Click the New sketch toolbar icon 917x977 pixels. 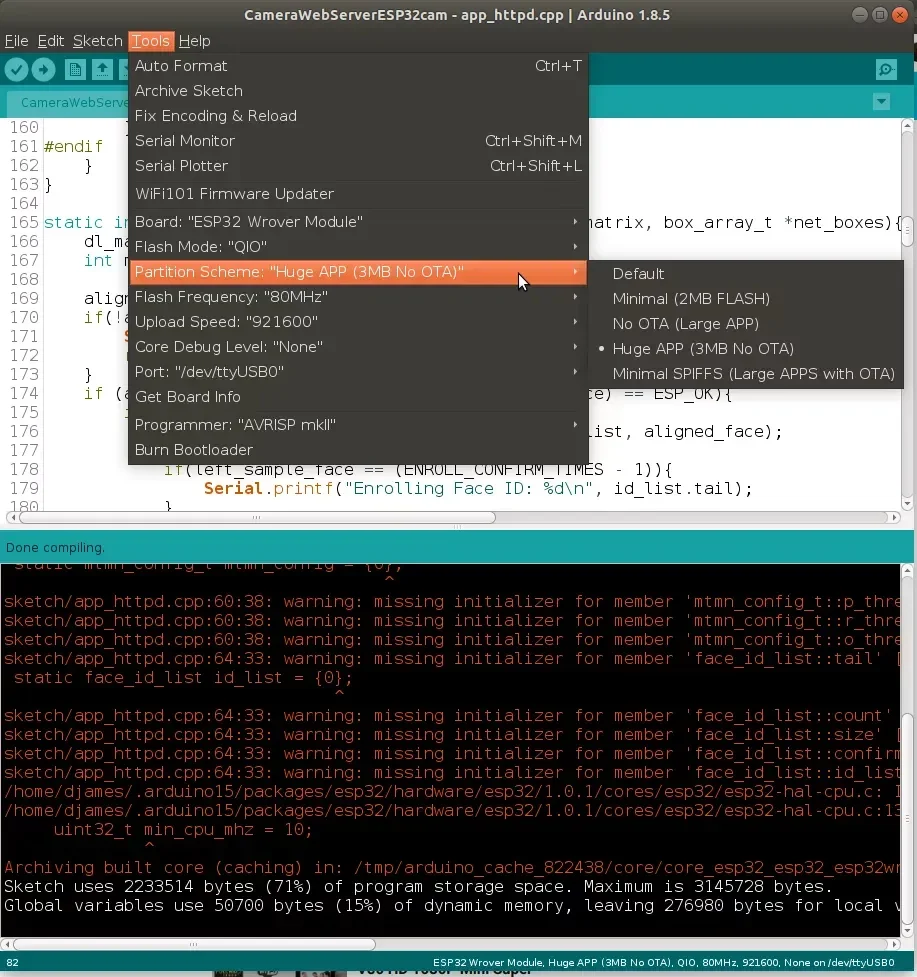coord(75,69)
